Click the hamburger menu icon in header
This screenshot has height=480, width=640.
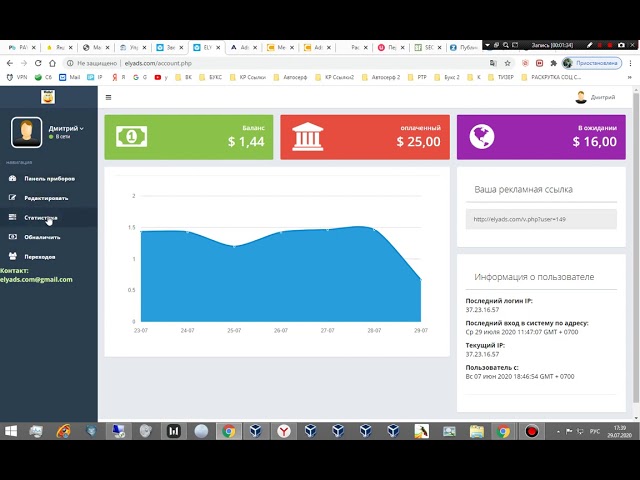click(x=108, y=97)
